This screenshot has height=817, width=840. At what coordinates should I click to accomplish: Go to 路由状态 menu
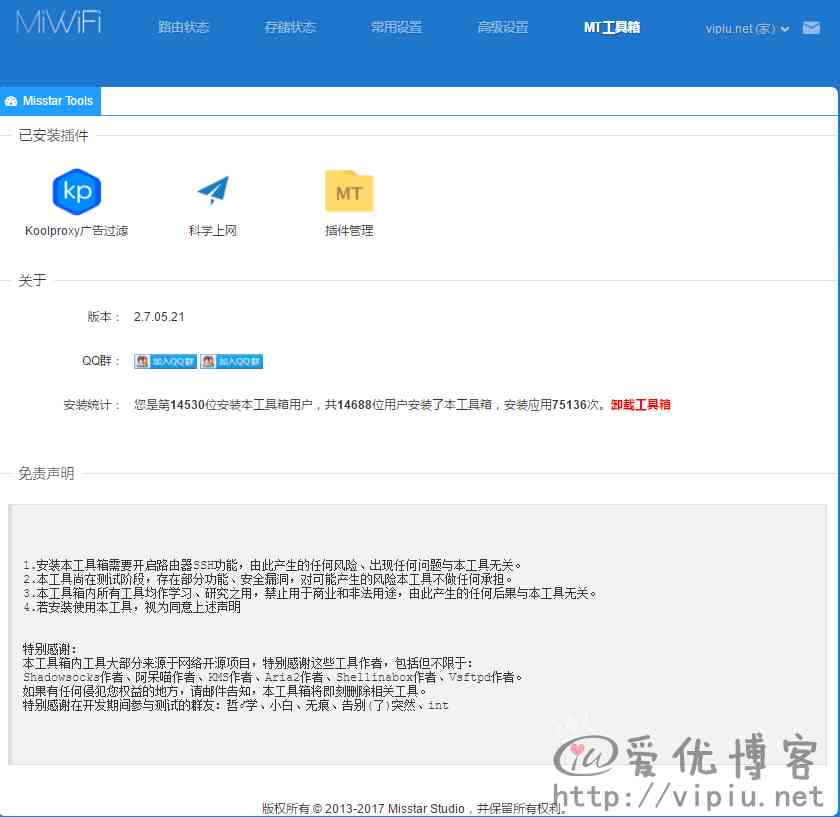(183, 27)
